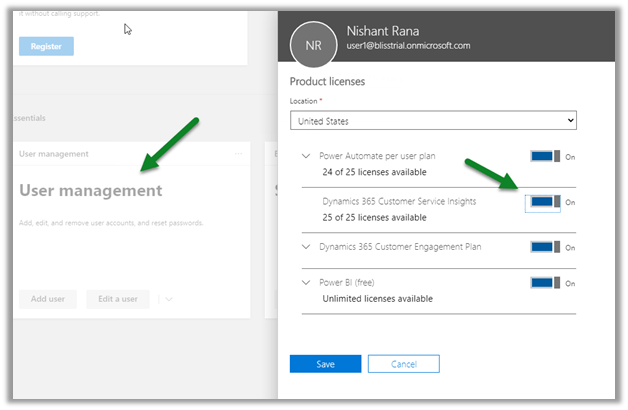Select the Edit a user button
The image size is (628, 410).
tap(118, 299)
